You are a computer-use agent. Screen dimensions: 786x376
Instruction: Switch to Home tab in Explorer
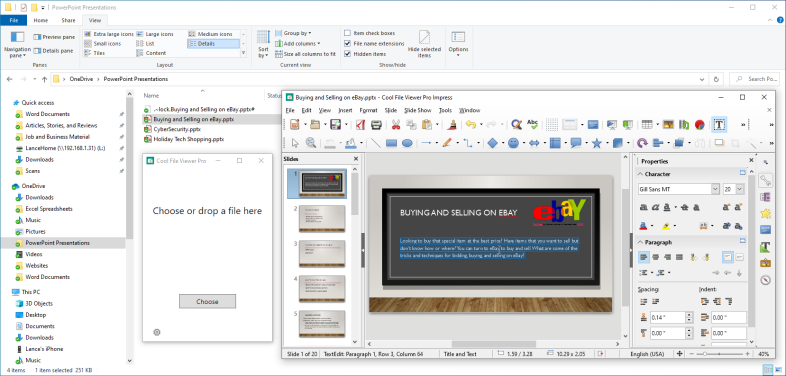click(41, 20)
